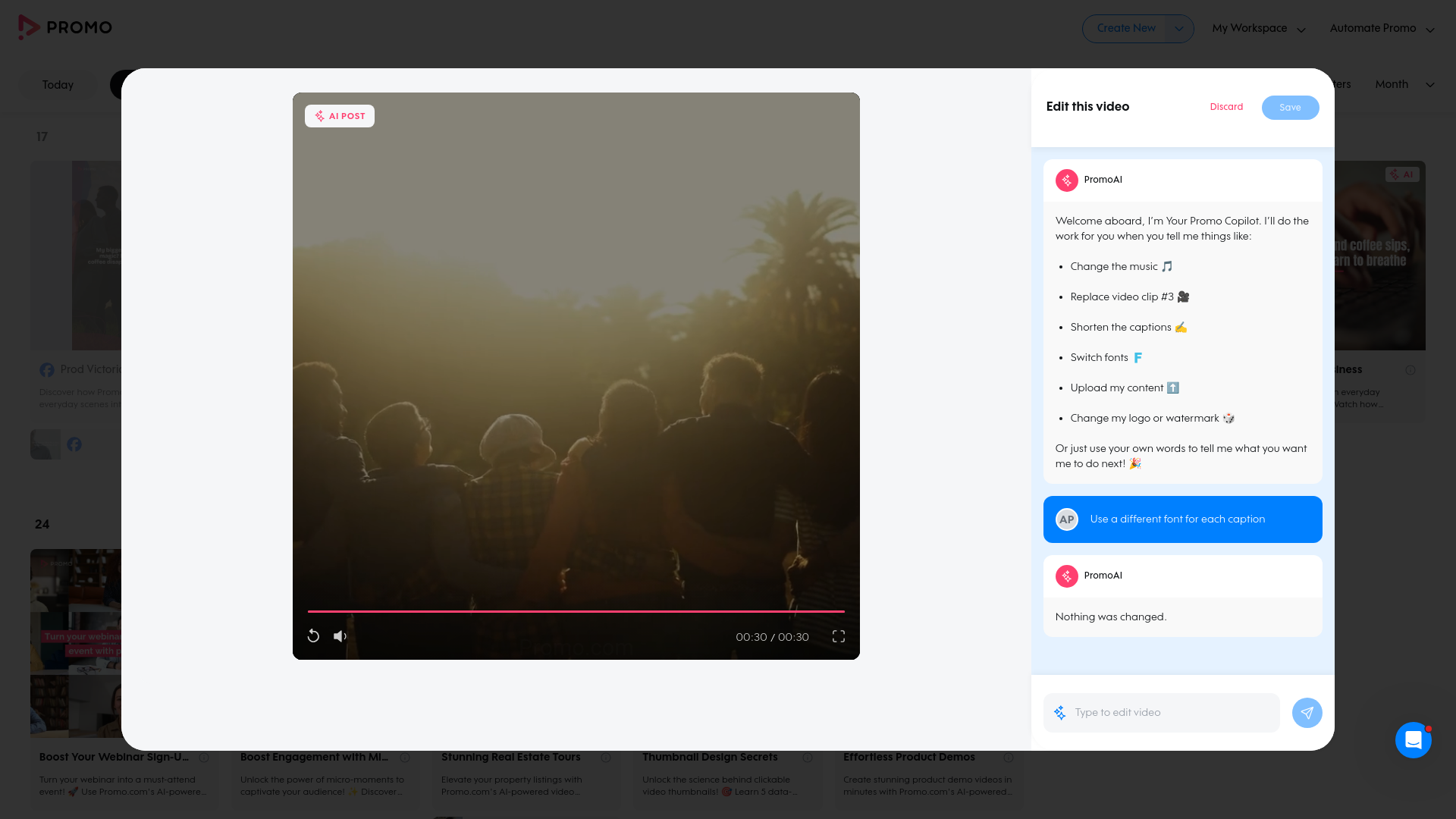Open info icon for Thumbnail Design Secrets
Viewport: 1456px width, 819px height.
(x=808, y=758)
